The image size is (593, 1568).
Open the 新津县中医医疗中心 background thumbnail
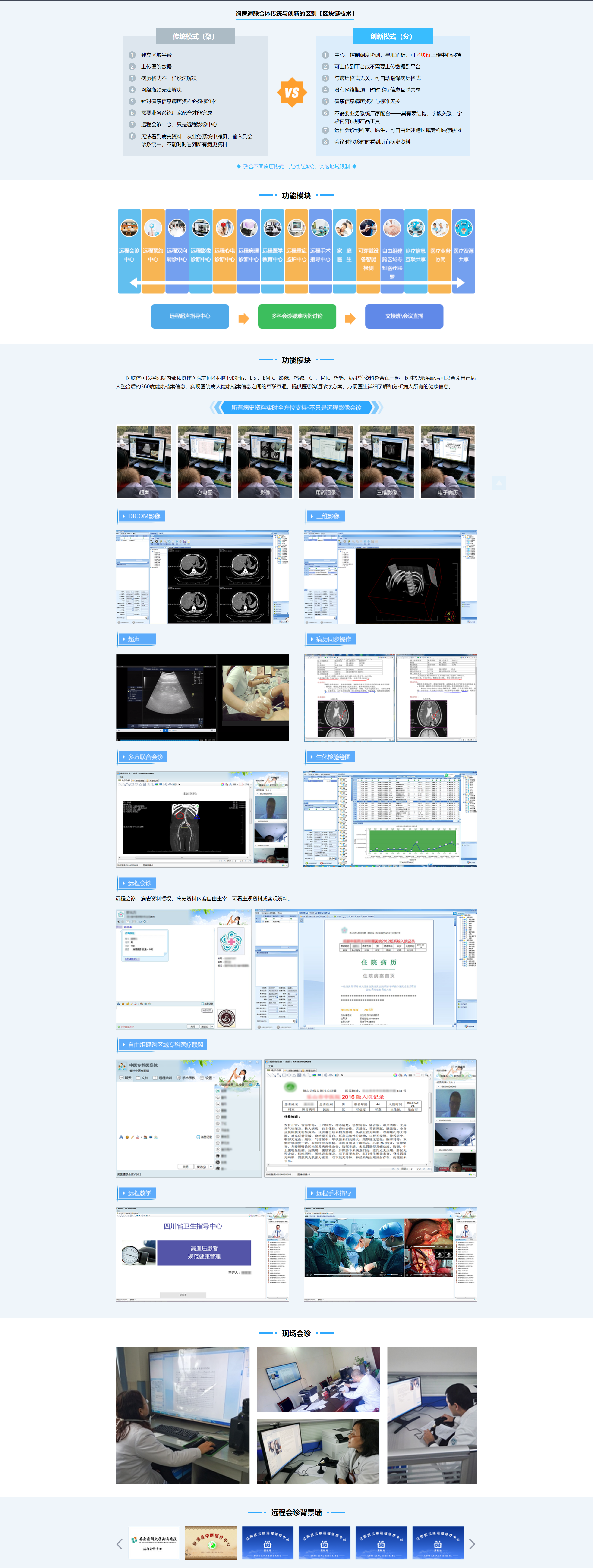(x=211, y=1543)
